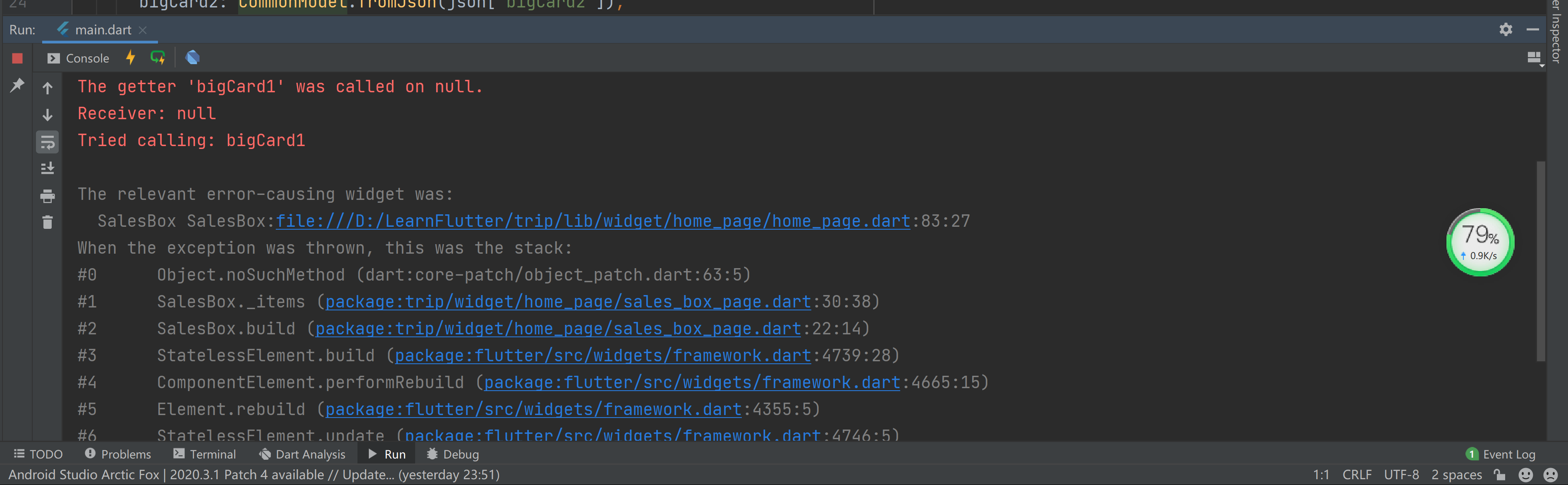
Task: Open the line separator CRLF selector
Action: click(1357, 475)
